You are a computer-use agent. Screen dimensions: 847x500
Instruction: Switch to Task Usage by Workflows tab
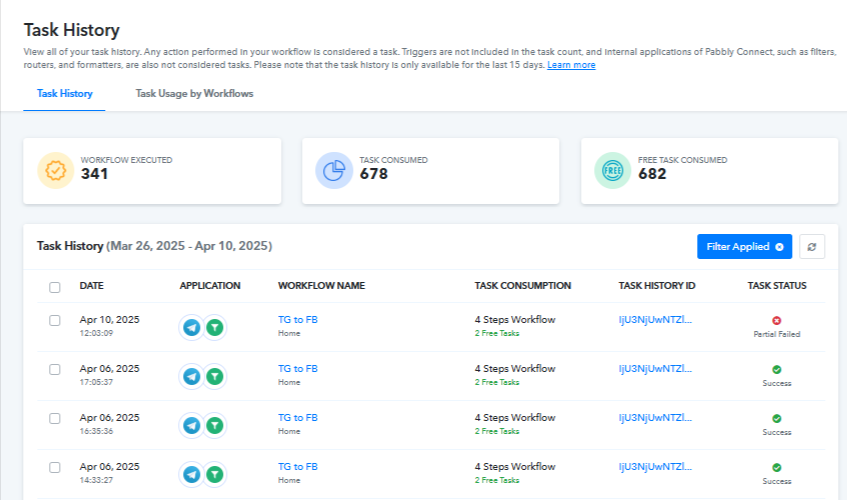click(x=194, y=94)
